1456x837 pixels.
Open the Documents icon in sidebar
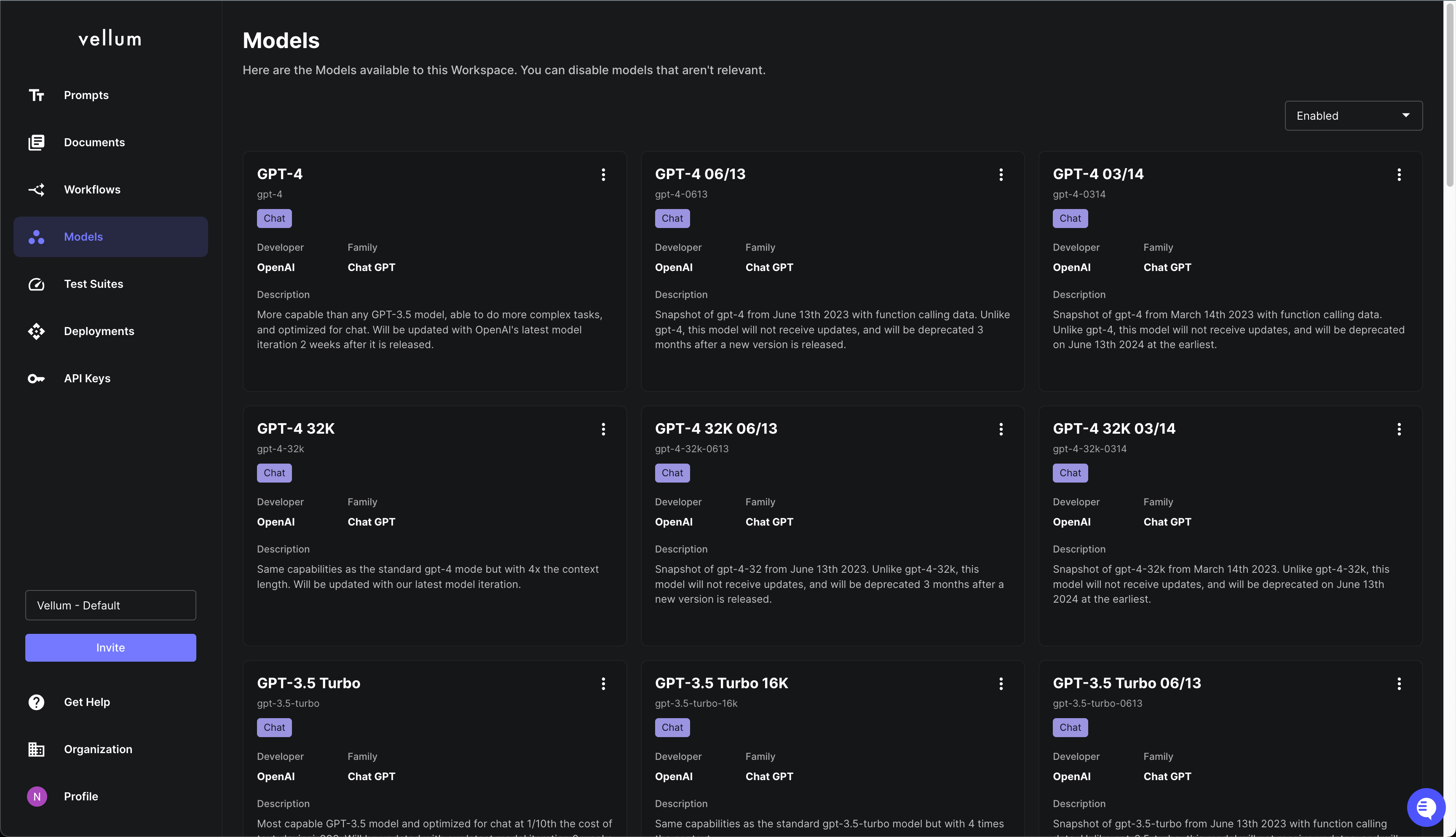click(x=36, y=142)
